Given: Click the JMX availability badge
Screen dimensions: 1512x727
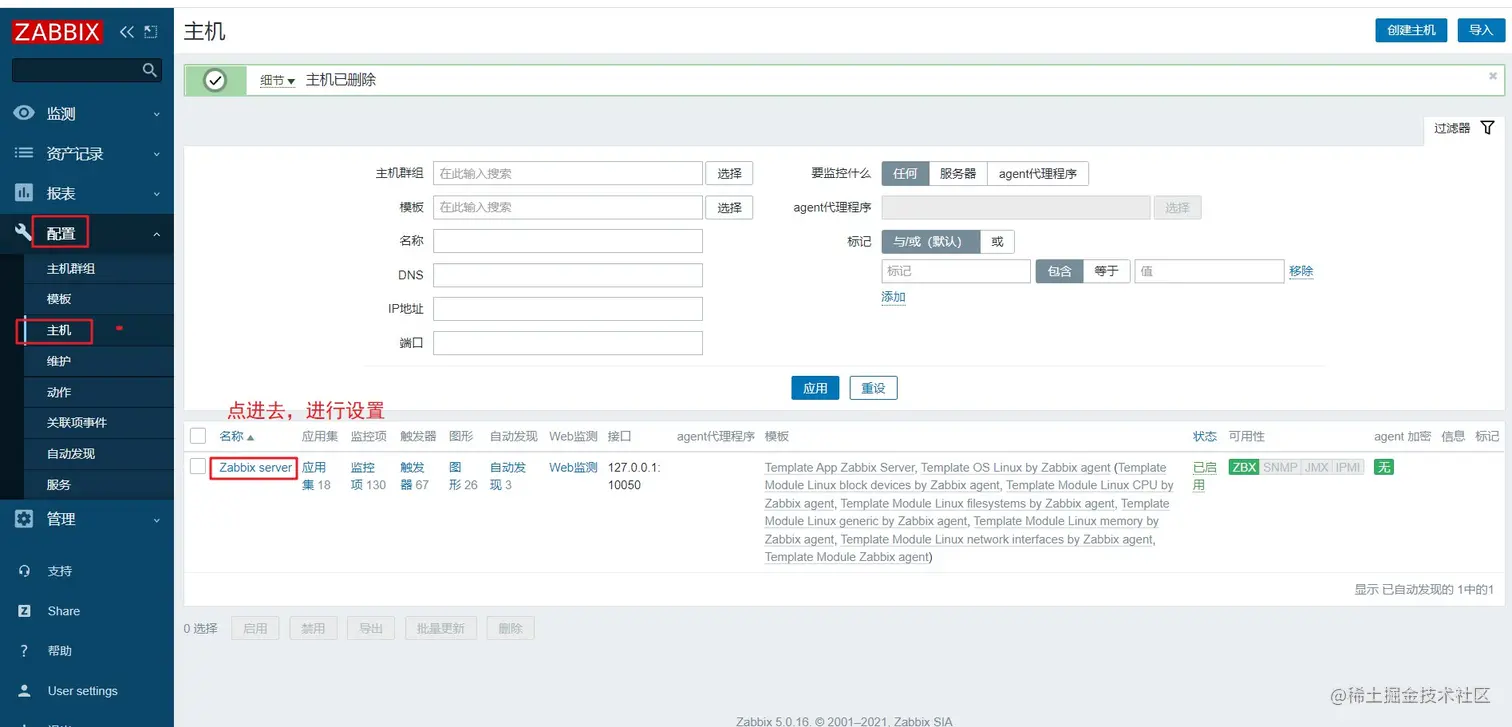Looking at the screenshot, I should 1316,467.
